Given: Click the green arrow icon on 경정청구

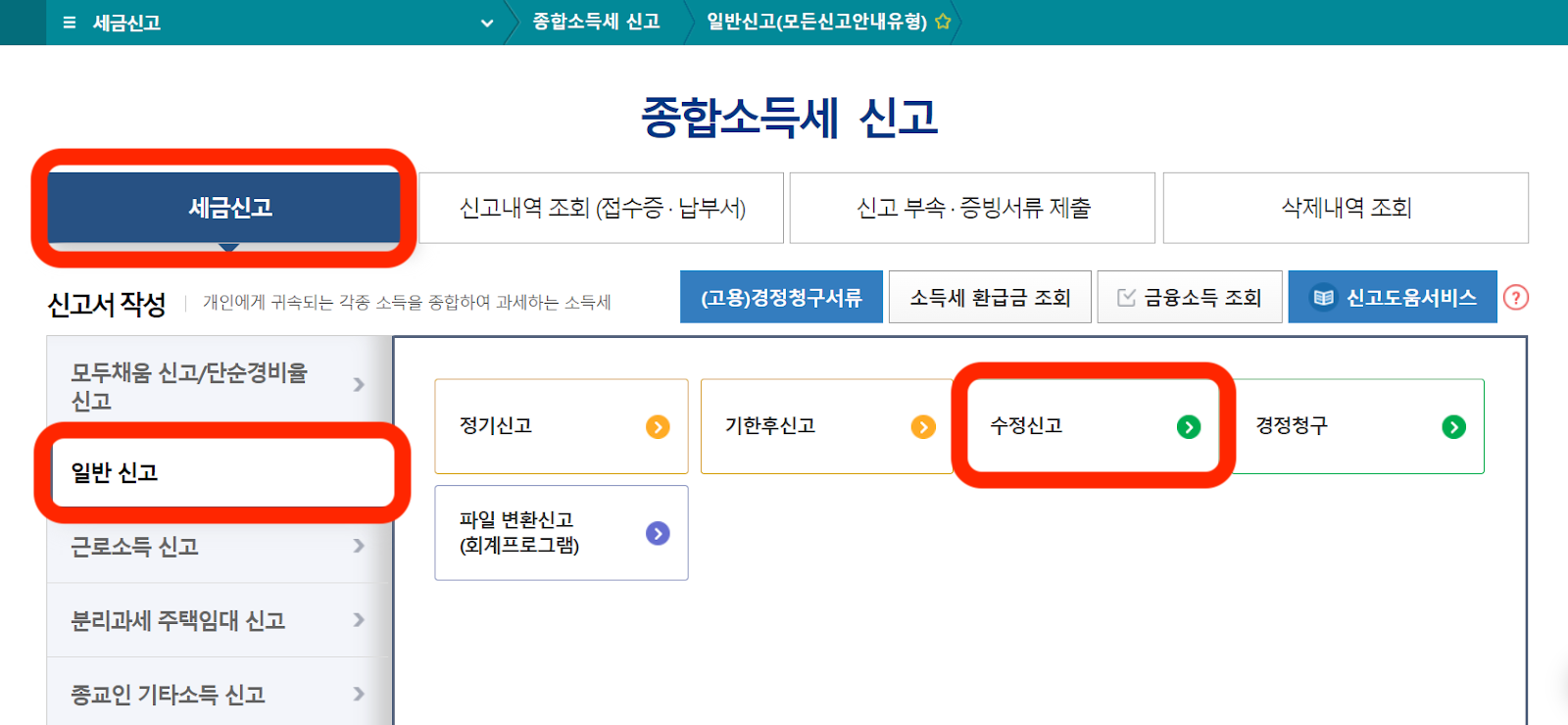Looking at the screenshot, I should [x=1454, y=427].
